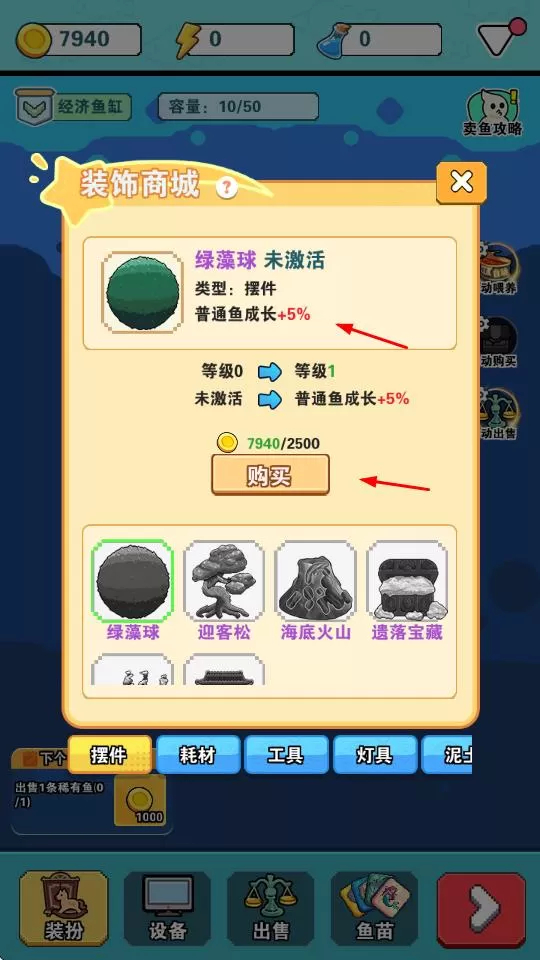540x960 pixels.
Task: Select the 绿藻球 decoration thumbnail
Action: pos(132,580)
